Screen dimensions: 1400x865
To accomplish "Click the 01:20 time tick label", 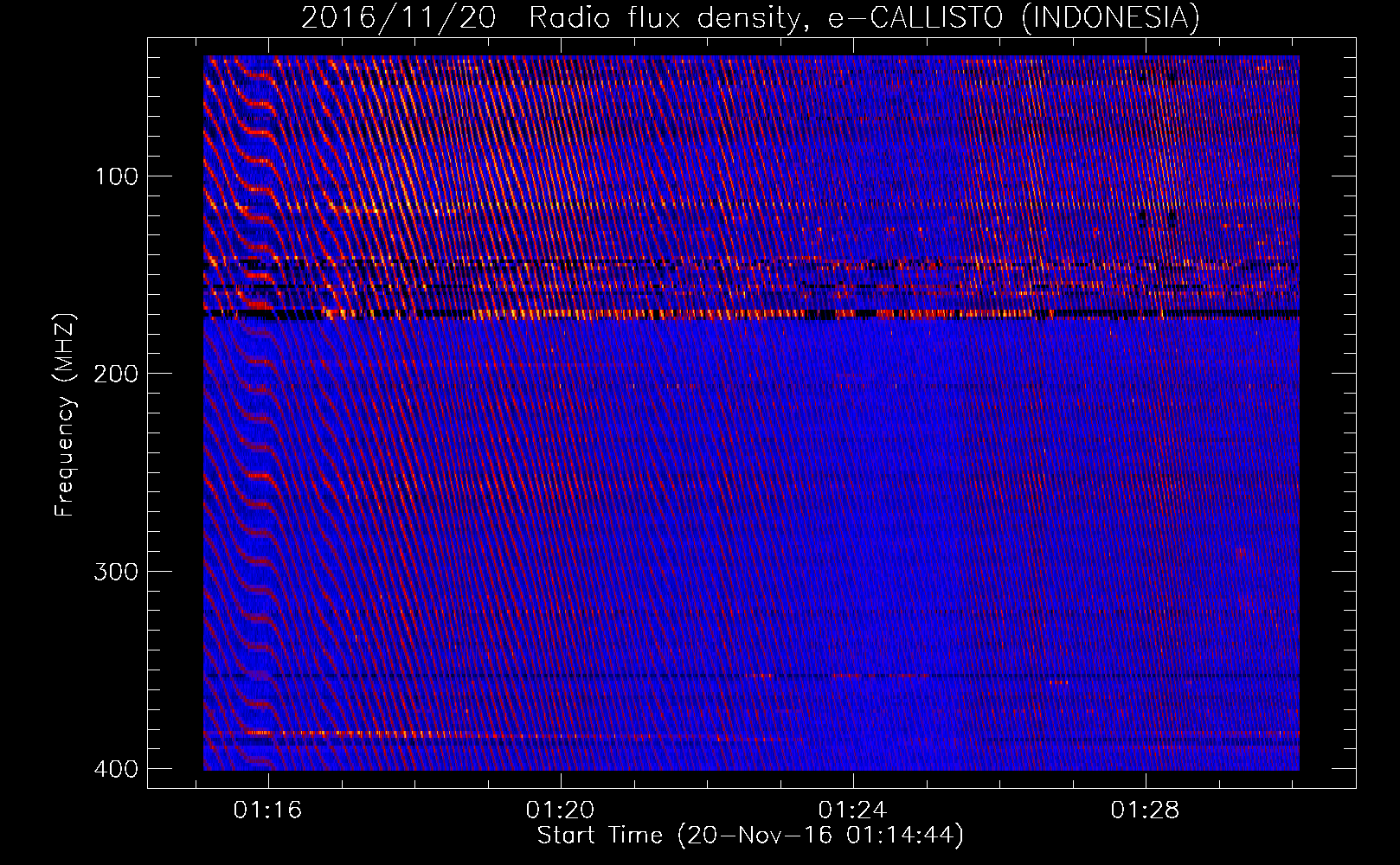I will (560, 811).
